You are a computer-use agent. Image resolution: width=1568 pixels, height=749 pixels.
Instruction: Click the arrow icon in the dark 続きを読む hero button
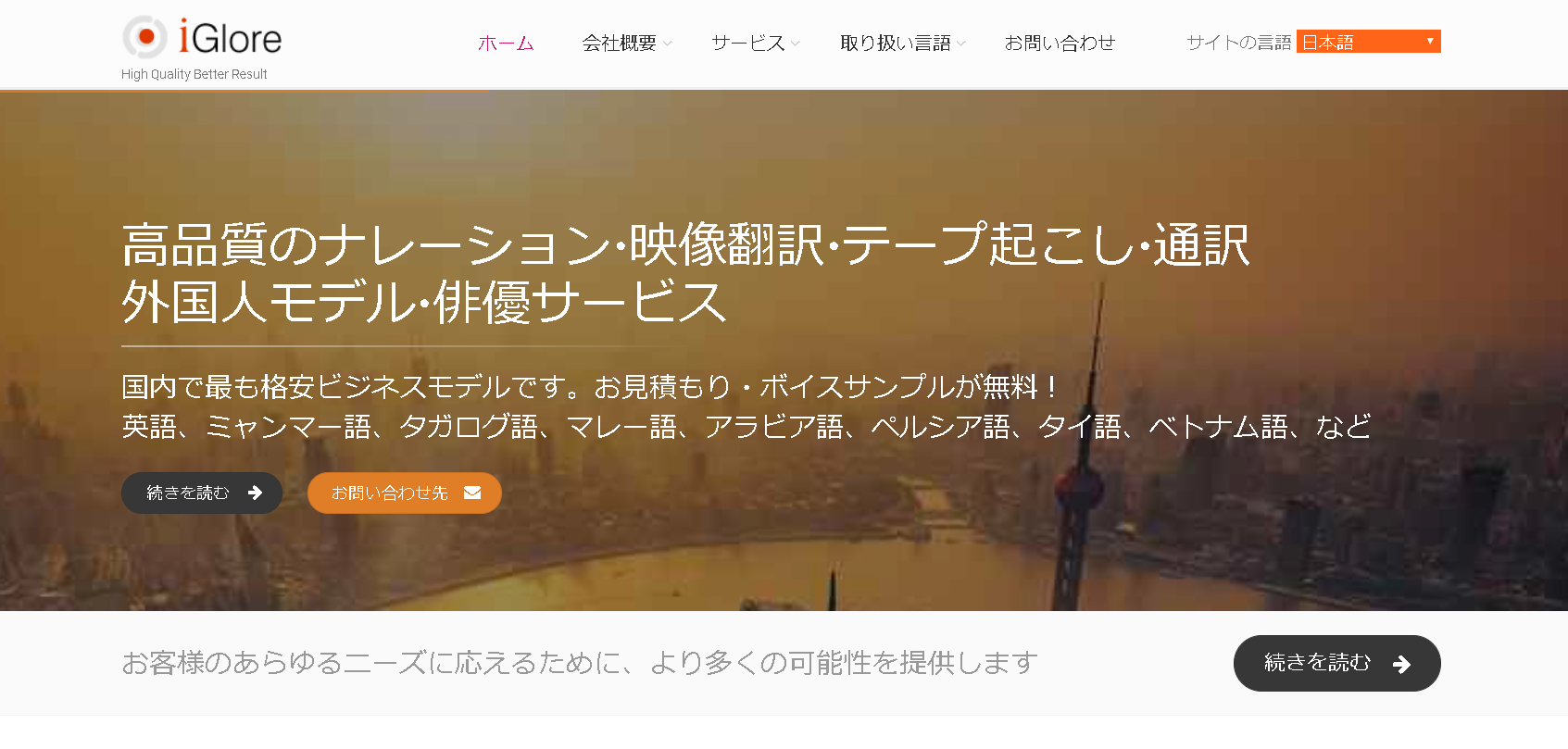tap(255, 493)
